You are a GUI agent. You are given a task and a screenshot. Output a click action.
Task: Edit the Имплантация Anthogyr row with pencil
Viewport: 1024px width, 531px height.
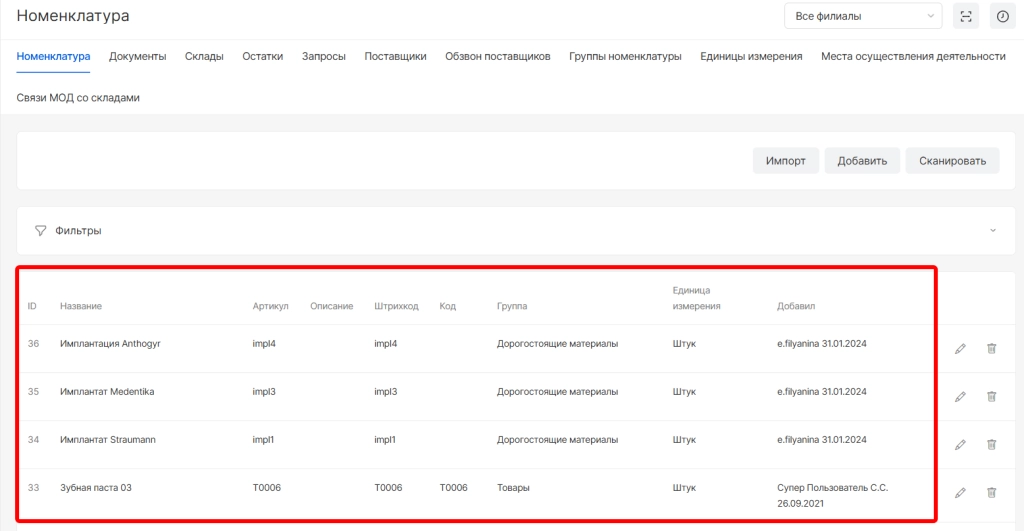point(960,349)
